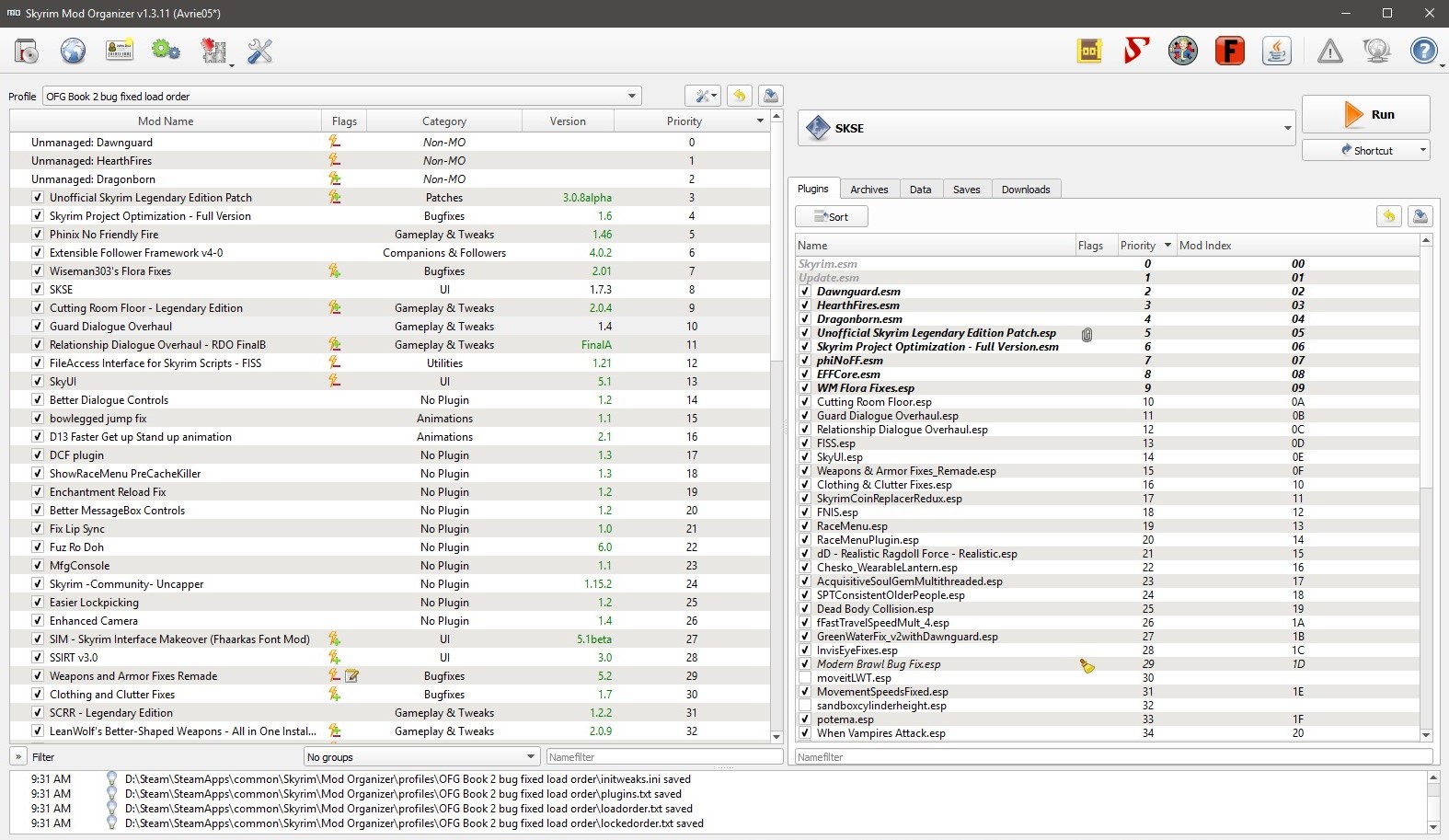The width and height of the screenshot is (1449, 840).
Task: Launch the Java cup shortcut icon
Action: 1277,51
